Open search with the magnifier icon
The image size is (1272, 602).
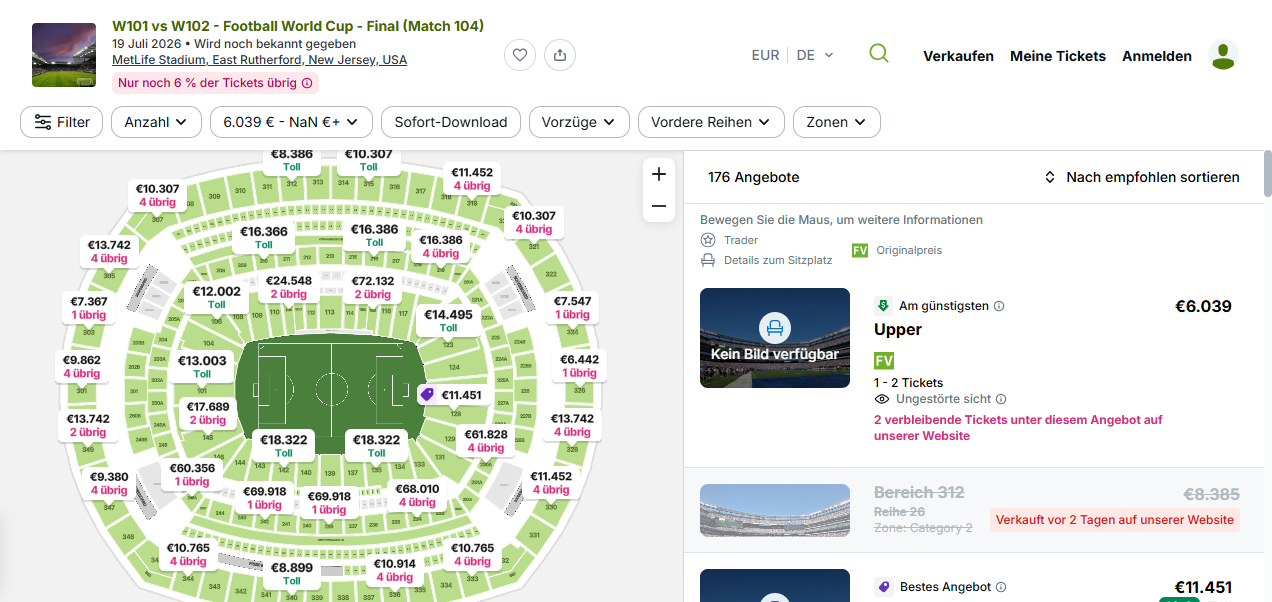click(x=879, y=54)
